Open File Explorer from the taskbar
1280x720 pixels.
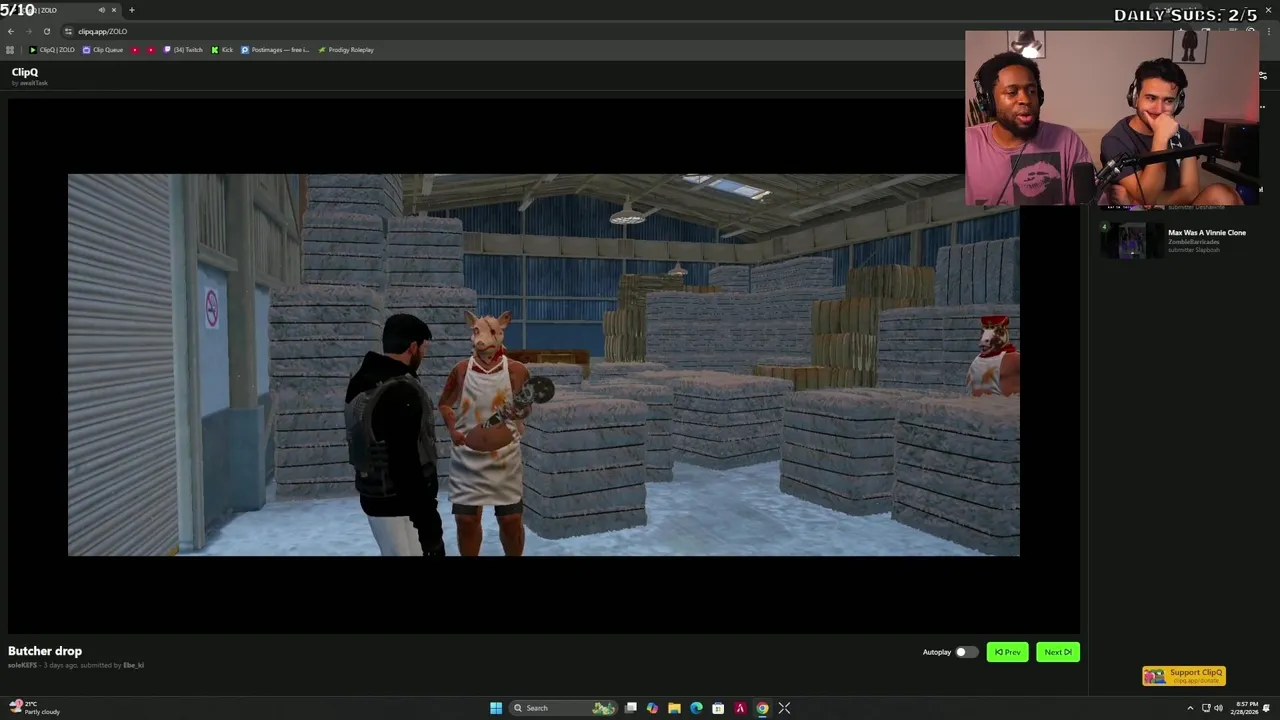(x=674, y=708)
